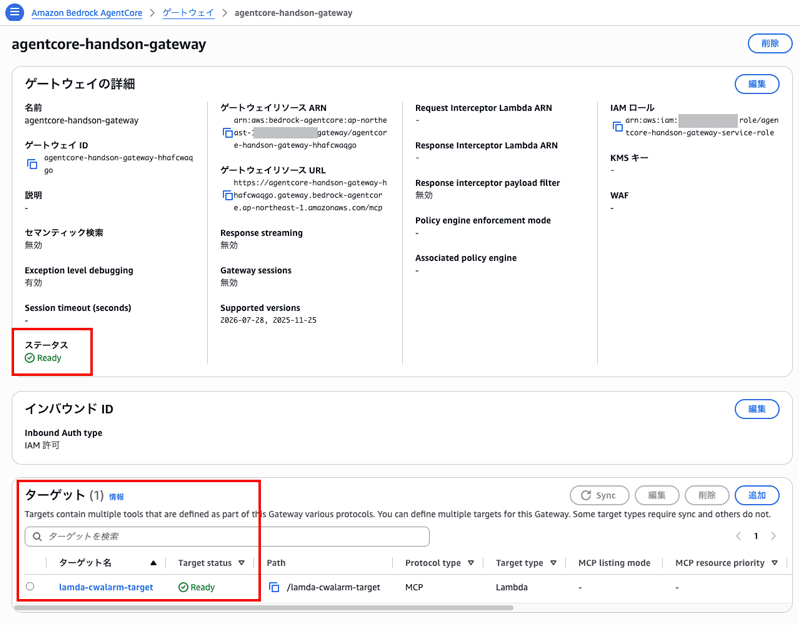Copy the gateway ID value
800x625 pixels.
(32, 164)
